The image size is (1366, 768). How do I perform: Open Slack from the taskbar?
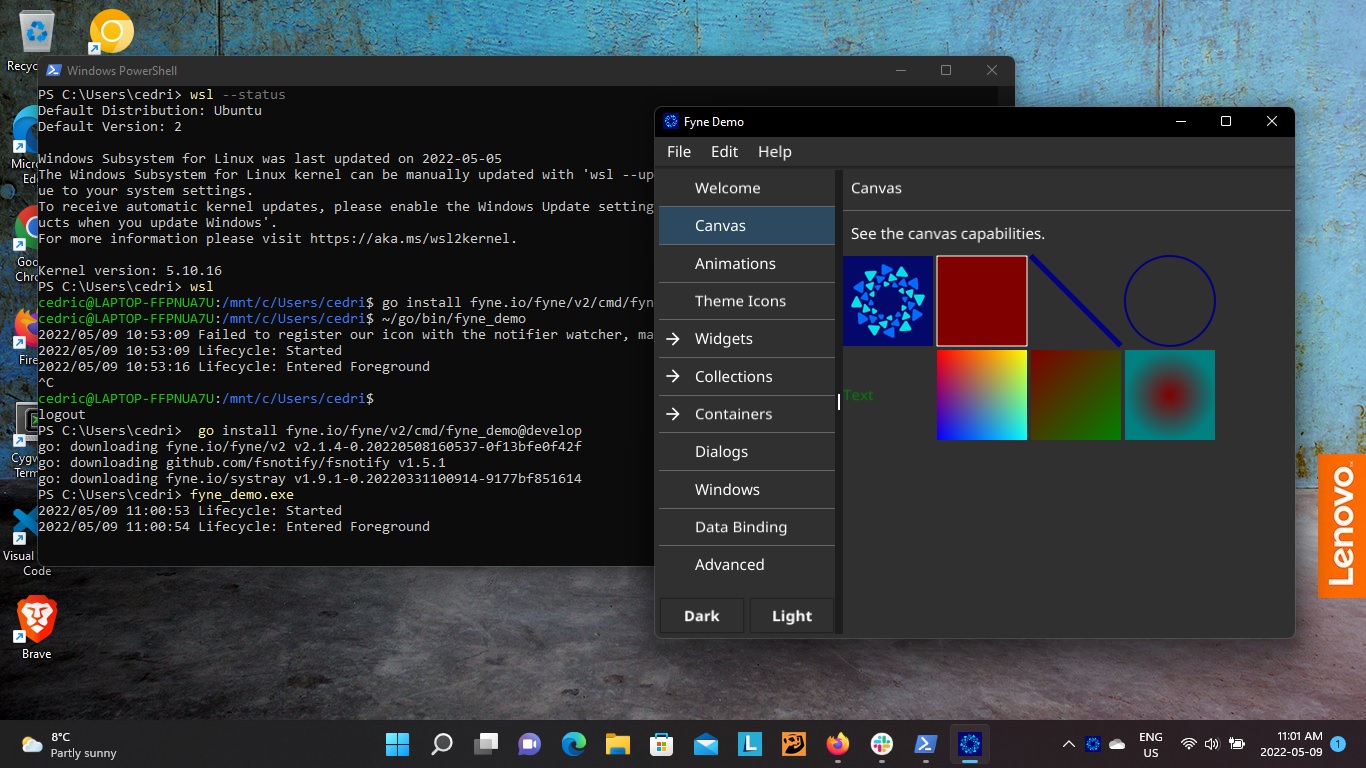(881, 744)
